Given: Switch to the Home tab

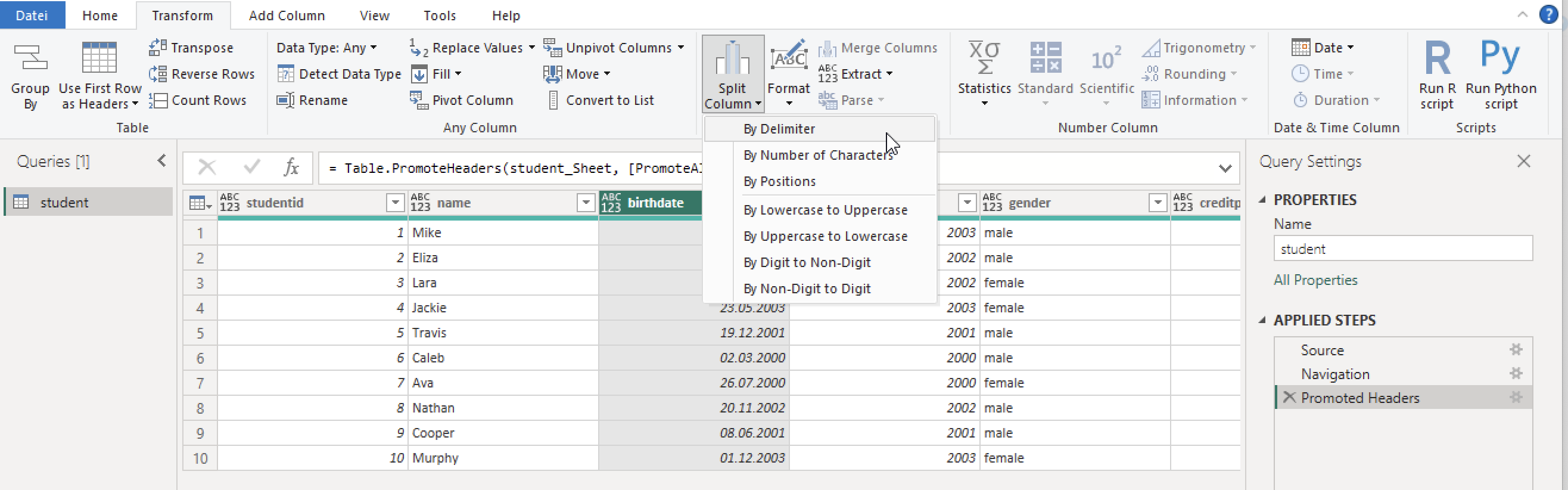Looking at the screenshot, I should [x=100, y=15].
